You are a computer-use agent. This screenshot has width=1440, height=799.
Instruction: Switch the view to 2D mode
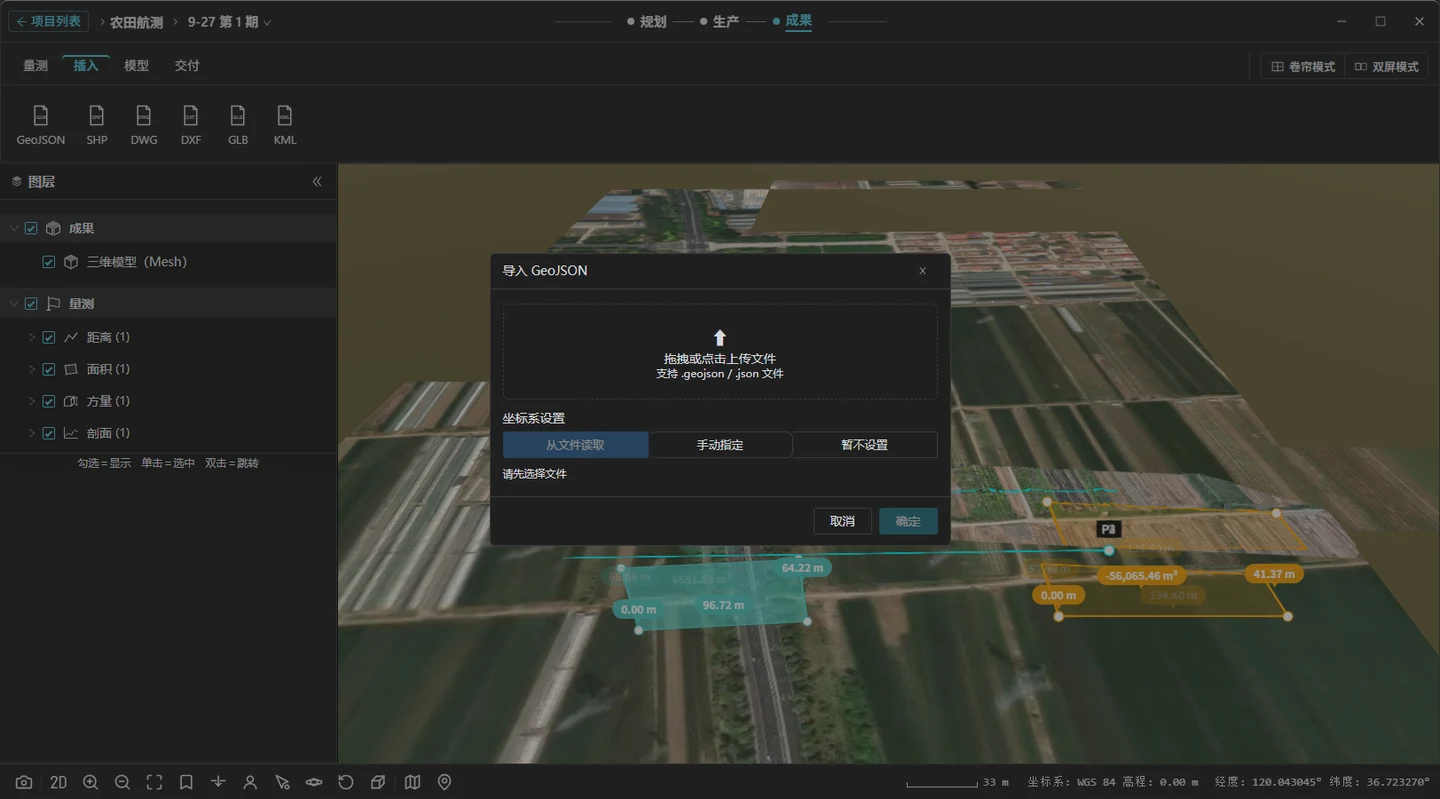point(58,782)
